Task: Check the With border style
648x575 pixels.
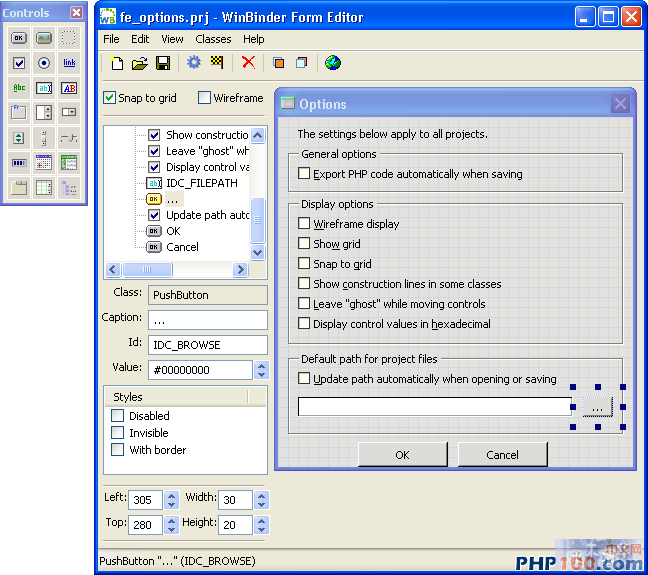Action: [x=118, y=450]
